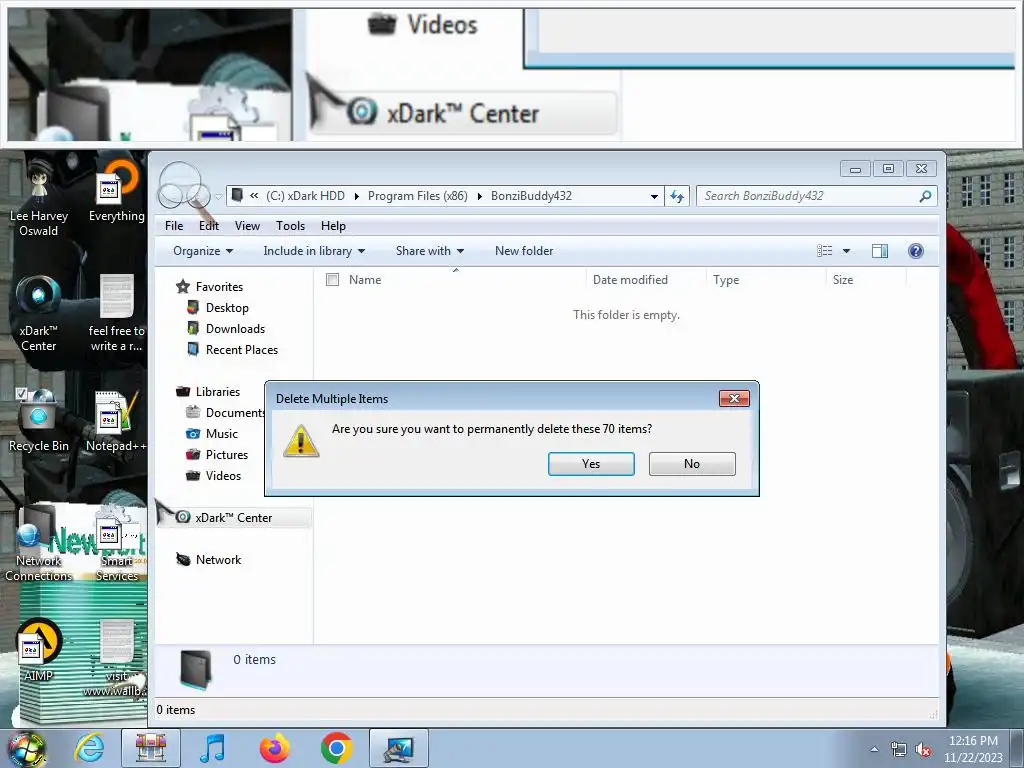1024x768 pixels.
Task: Click the change view icon
Action: point(825,251)
